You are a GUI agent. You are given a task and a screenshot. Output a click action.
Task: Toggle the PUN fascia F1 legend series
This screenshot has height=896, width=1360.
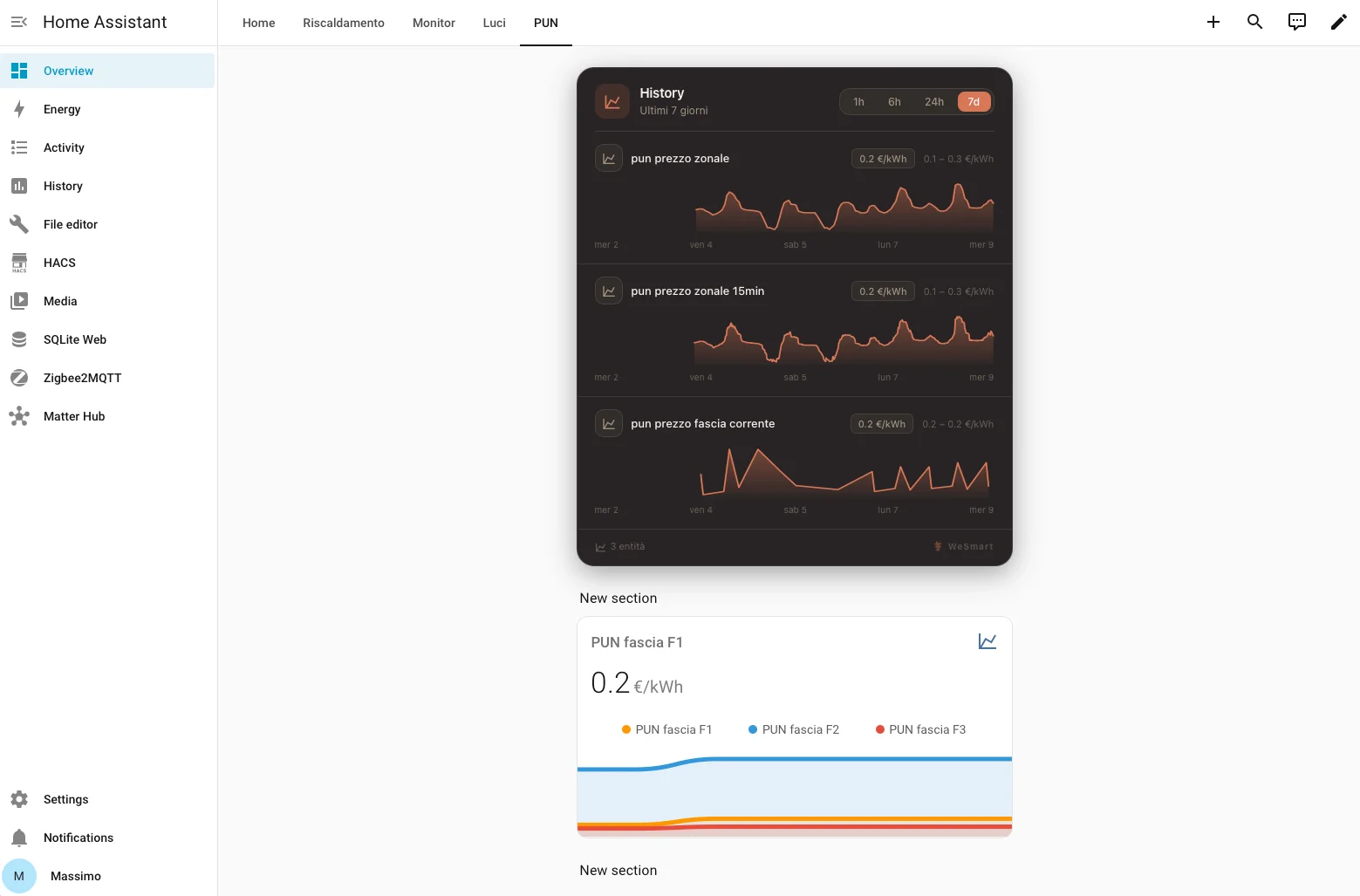(666, 729)
